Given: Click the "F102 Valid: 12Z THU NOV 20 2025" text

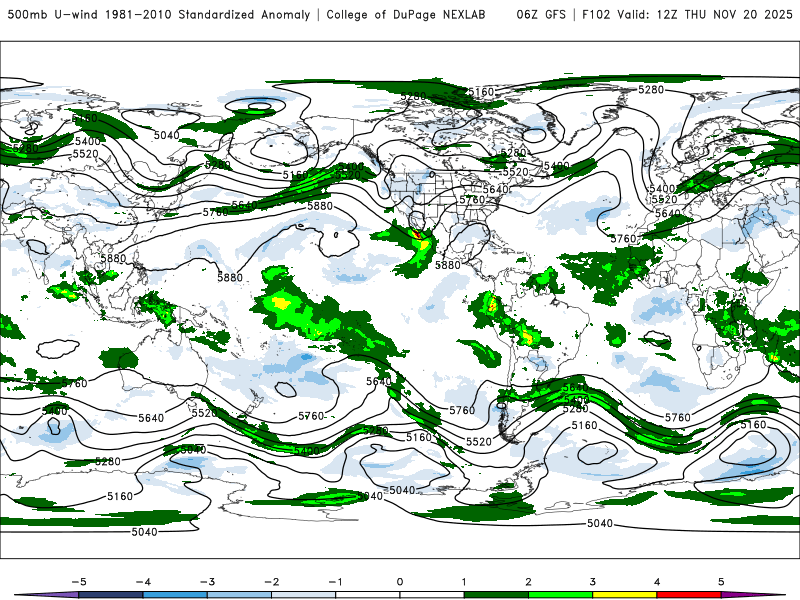Looking at the screenshot, I should click(x=687, y=14).
